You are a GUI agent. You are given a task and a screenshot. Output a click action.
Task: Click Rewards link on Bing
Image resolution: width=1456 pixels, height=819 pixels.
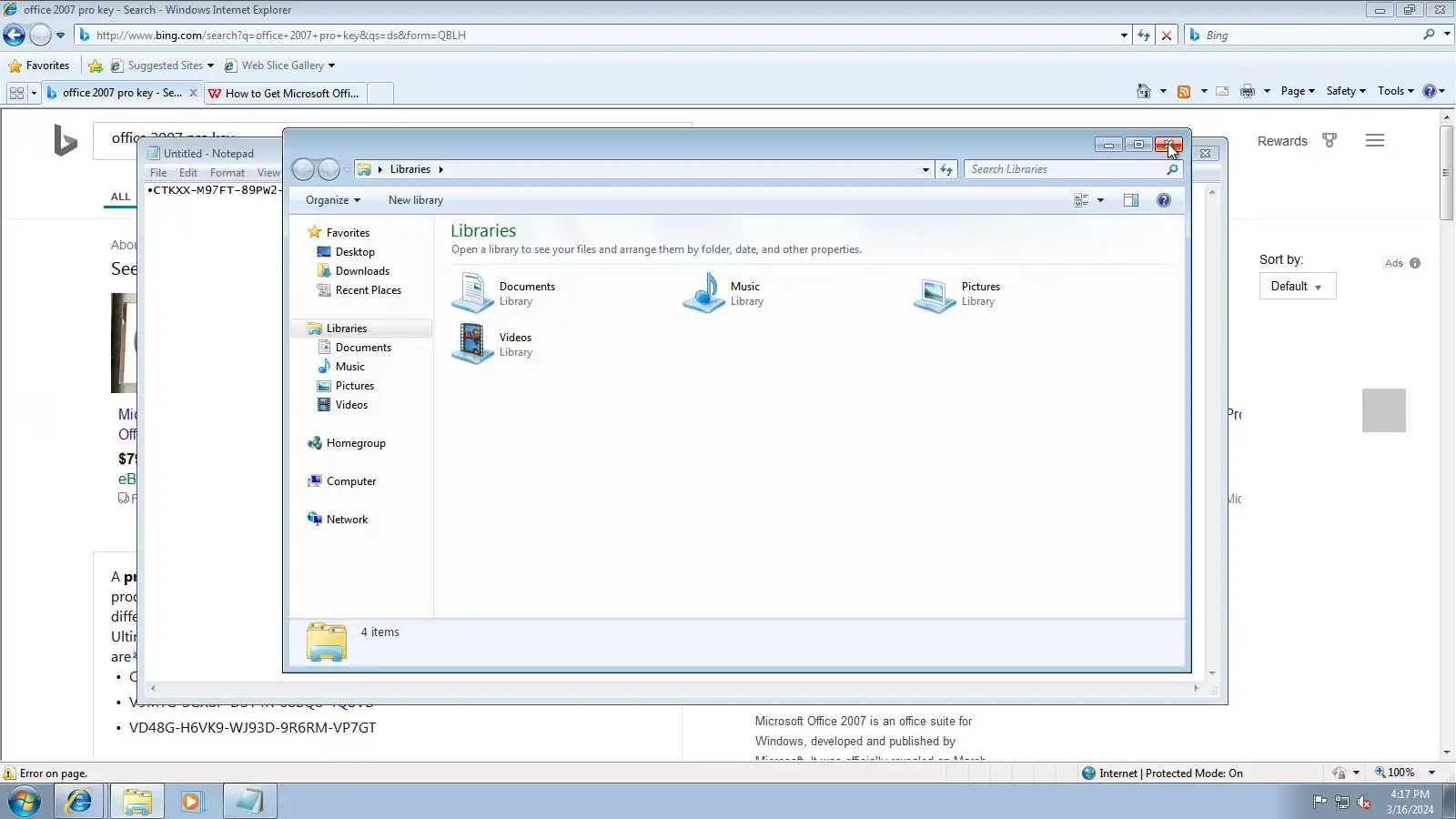tap(1282, 141)
